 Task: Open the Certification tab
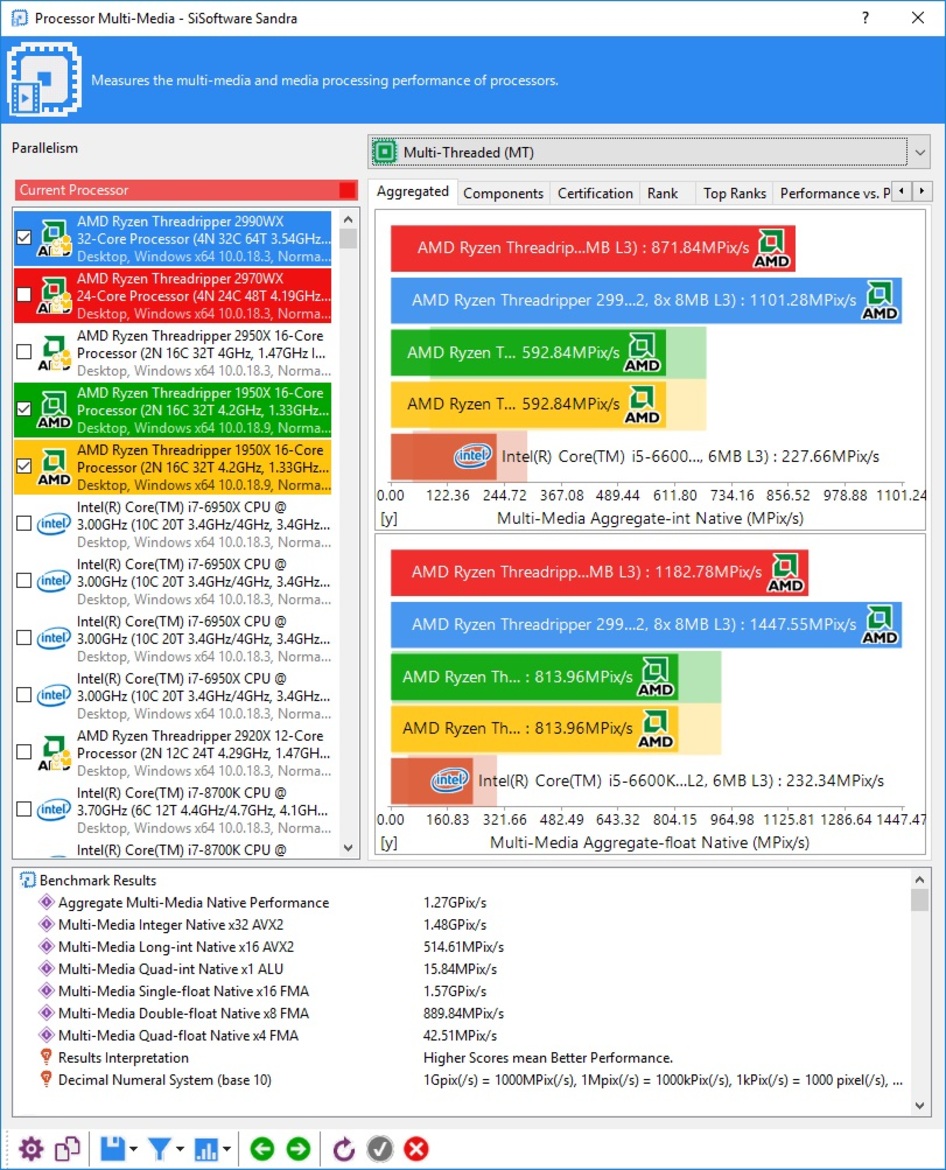(x=595, y=193)
